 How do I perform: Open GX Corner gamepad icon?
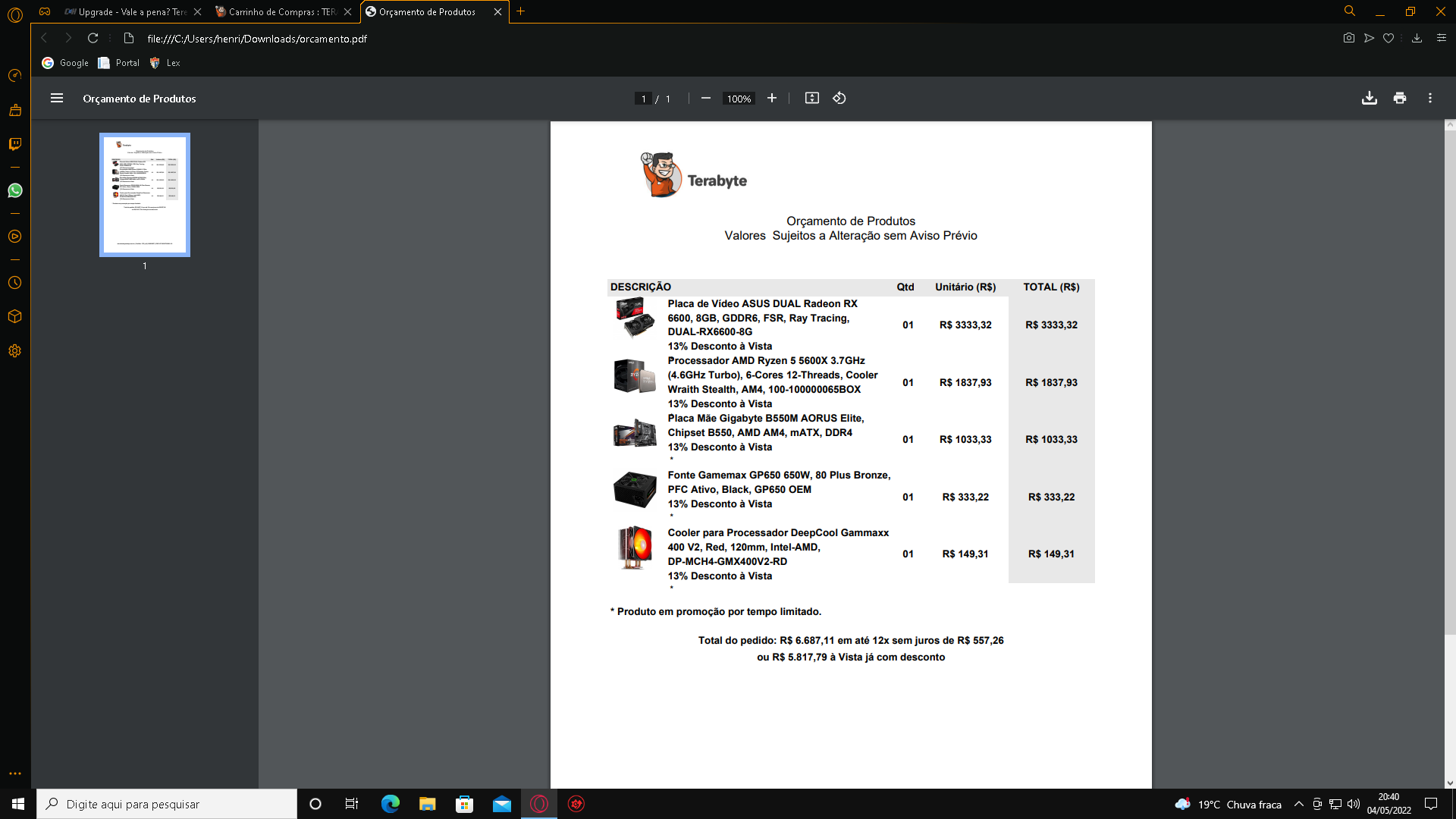(45, 11)
